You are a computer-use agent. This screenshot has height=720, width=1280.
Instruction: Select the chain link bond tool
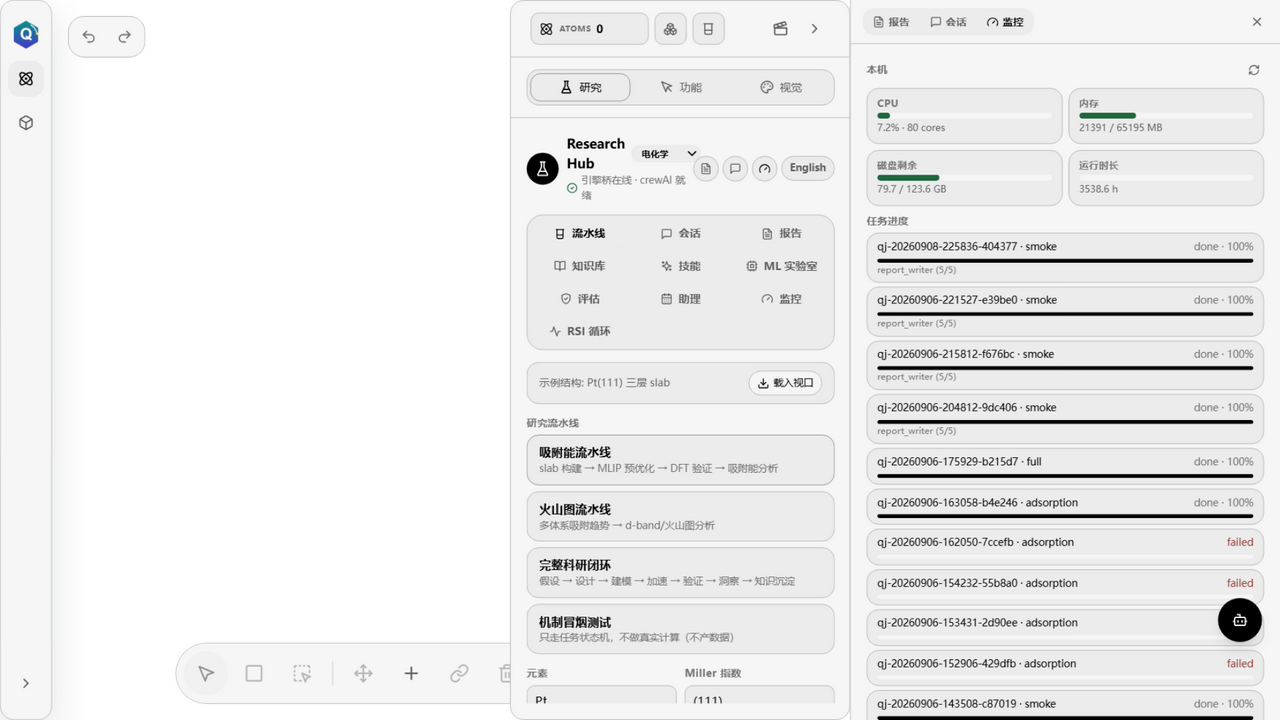pyautogui.click(x=459, y=674)
